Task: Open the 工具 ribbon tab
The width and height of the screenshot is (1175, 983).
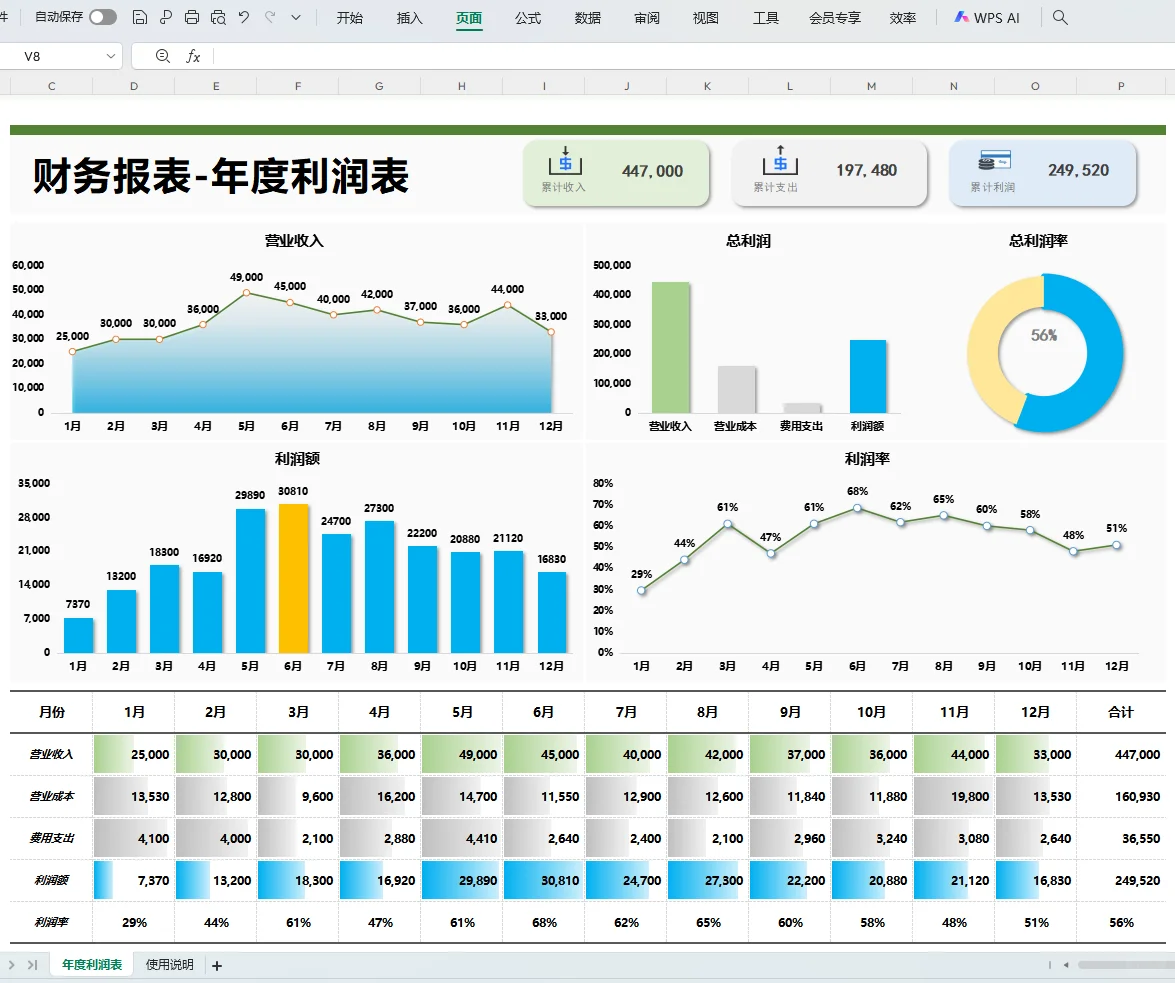Action: (765, 18)
